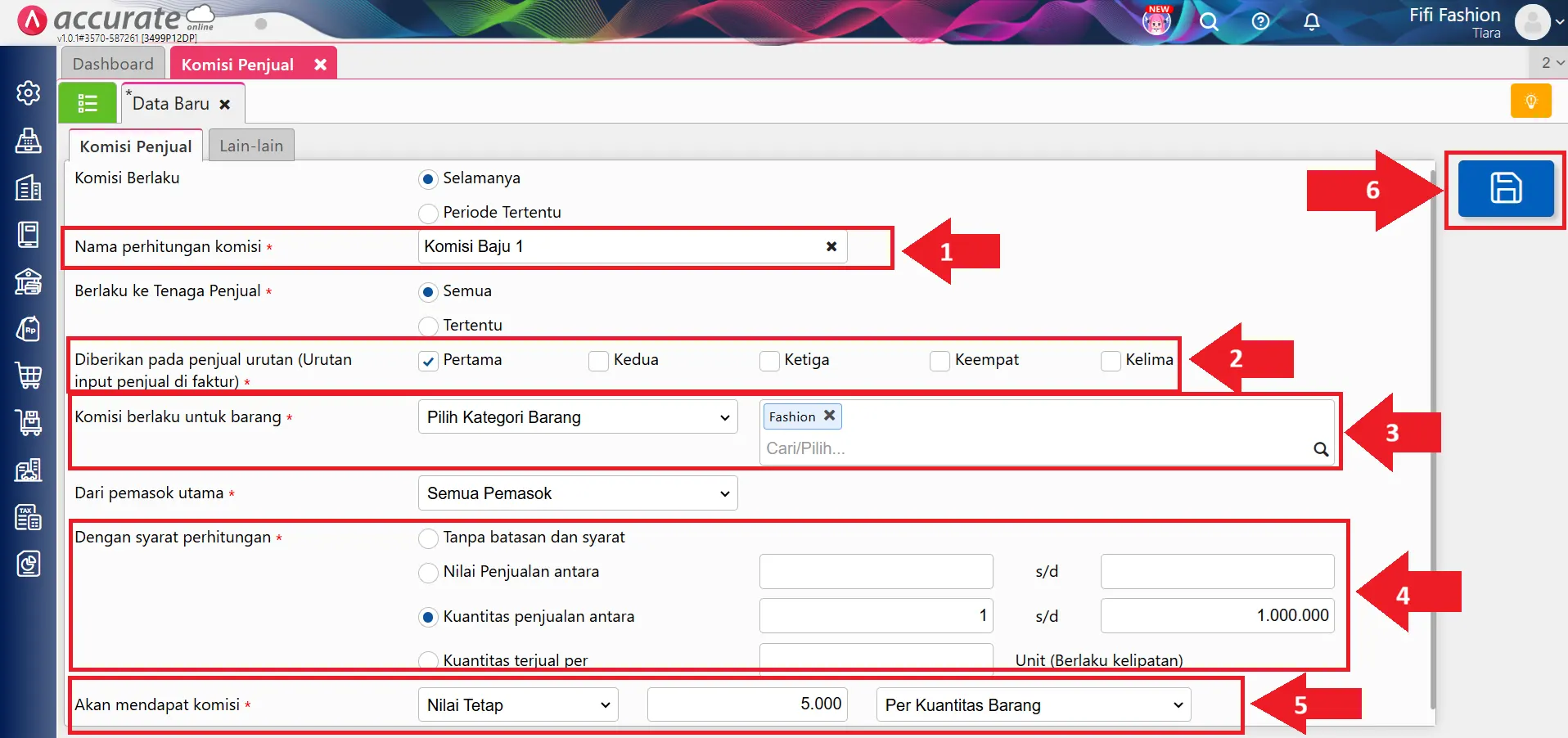This screenshot has height=738, width=1568.
Task: Select the Periode Tertentu radio option
Action: 428,214
